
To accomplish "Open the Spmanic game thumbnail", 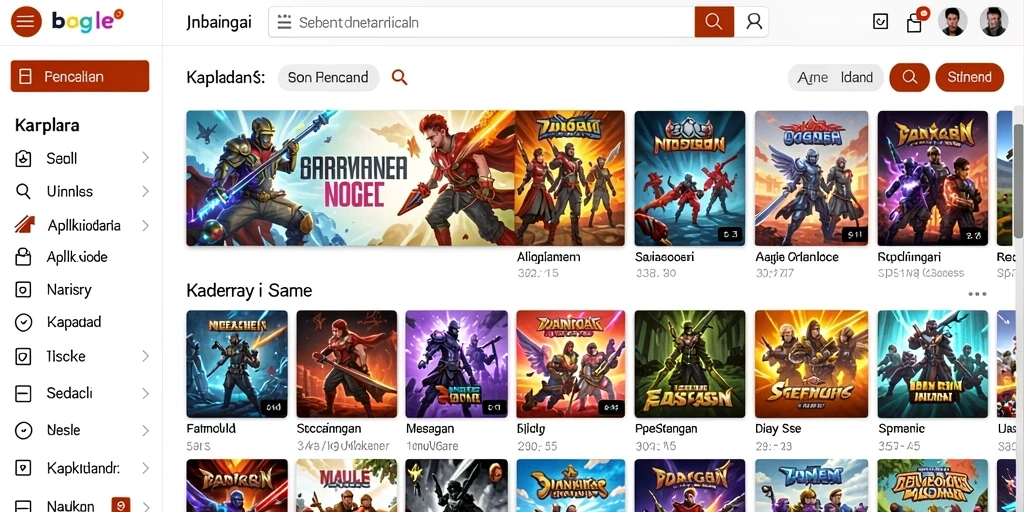I will click(x=933, y=364).
